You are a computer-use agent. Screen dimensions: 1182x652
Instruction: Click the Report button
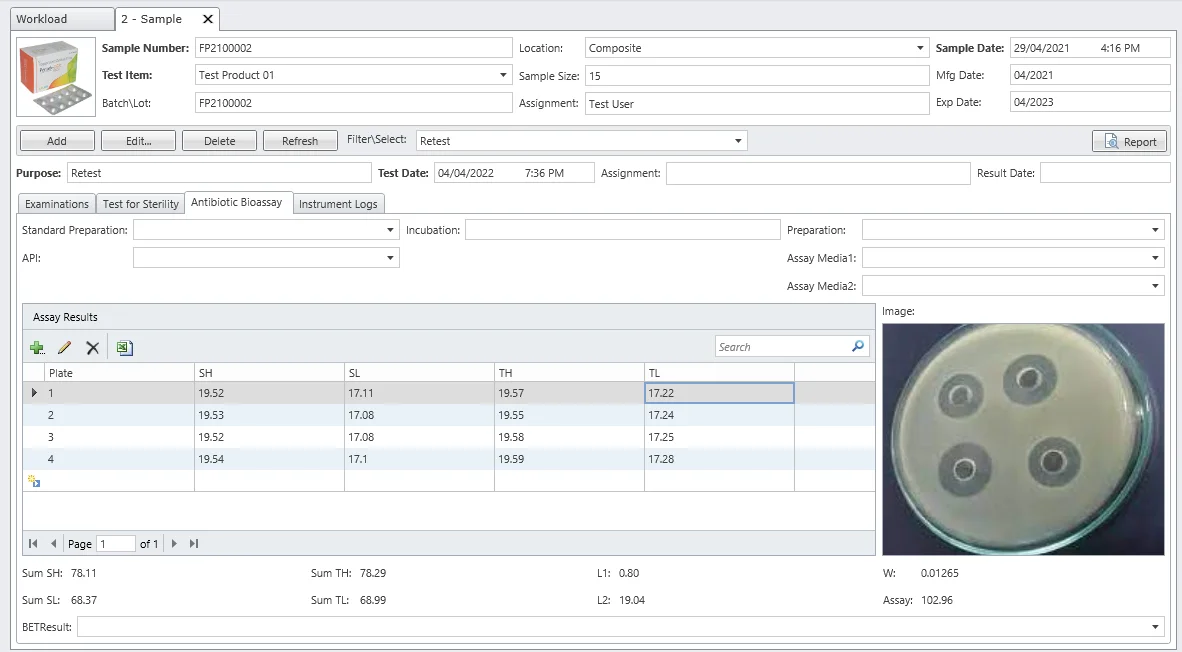pos(1129,142)
